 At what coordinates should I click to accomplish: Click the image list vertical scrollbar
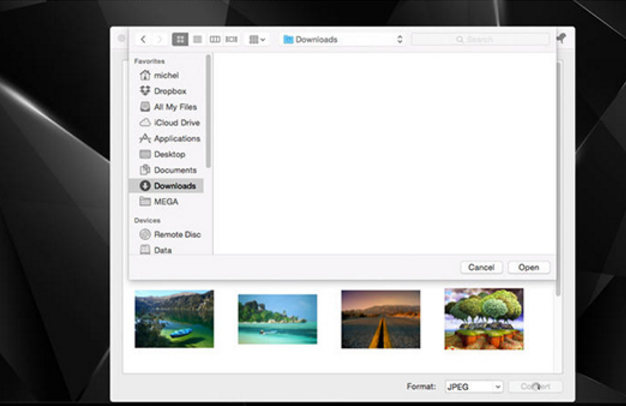coord(559,180)
